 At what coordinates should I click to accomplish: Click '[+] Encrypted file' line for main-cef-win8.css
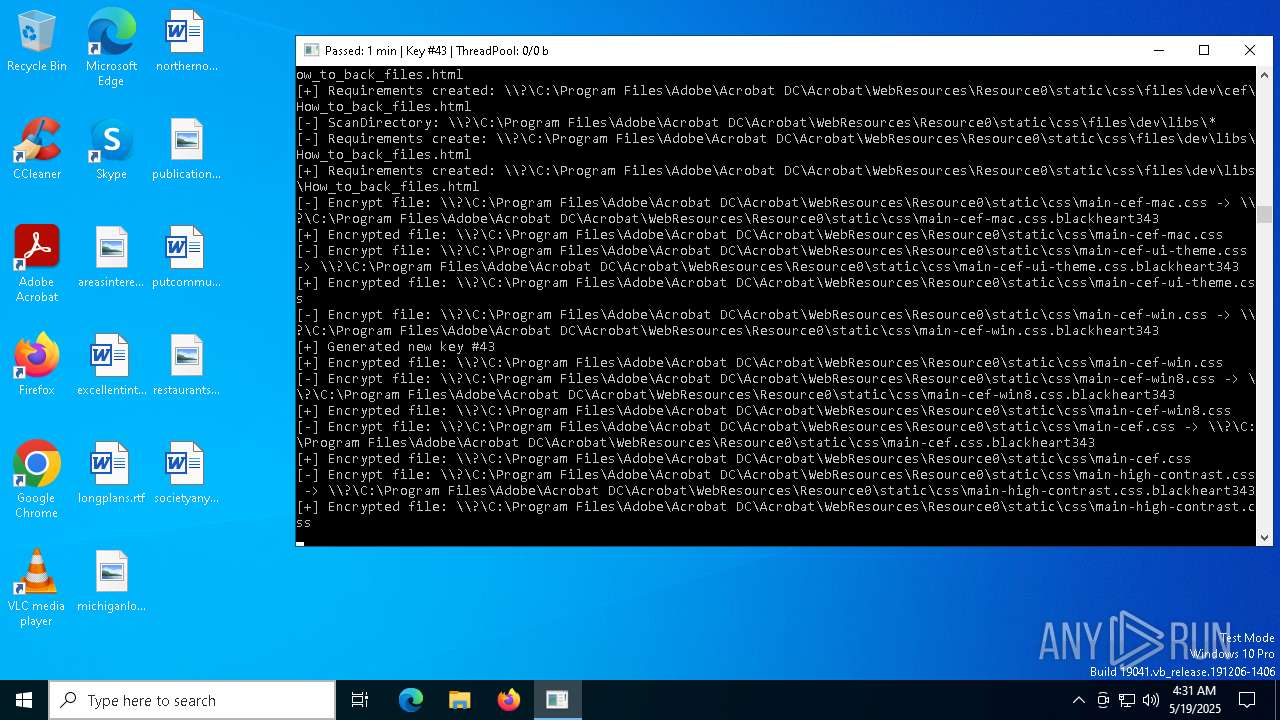point(763,411)
